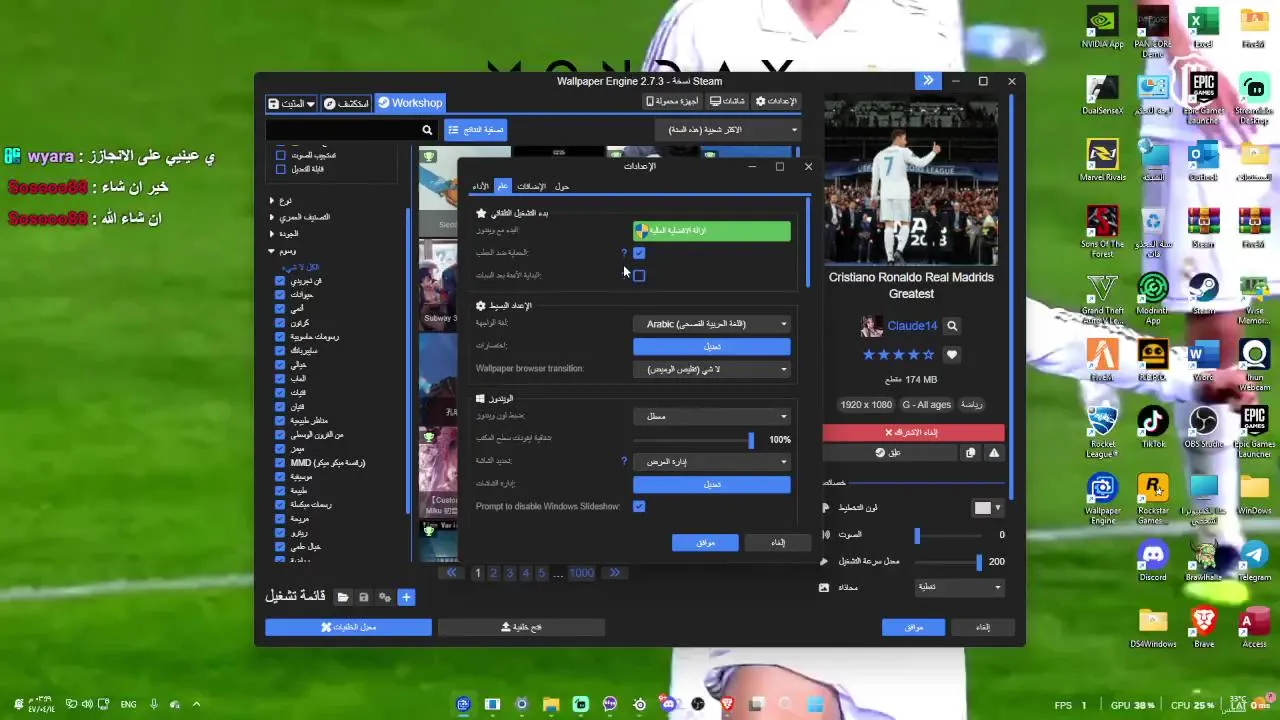Open the محاذاة alignment dropdown

coord(958,587)
